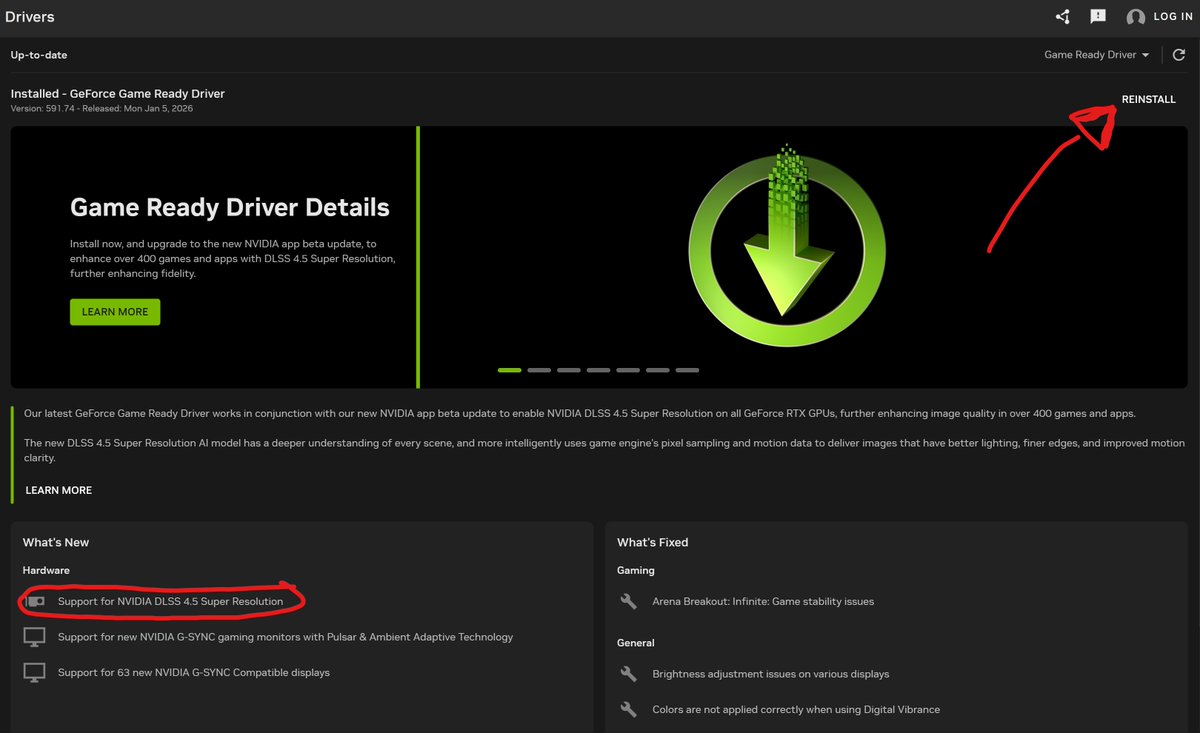Click wrench icon beside Arena Breakout fix

point(629,601)
